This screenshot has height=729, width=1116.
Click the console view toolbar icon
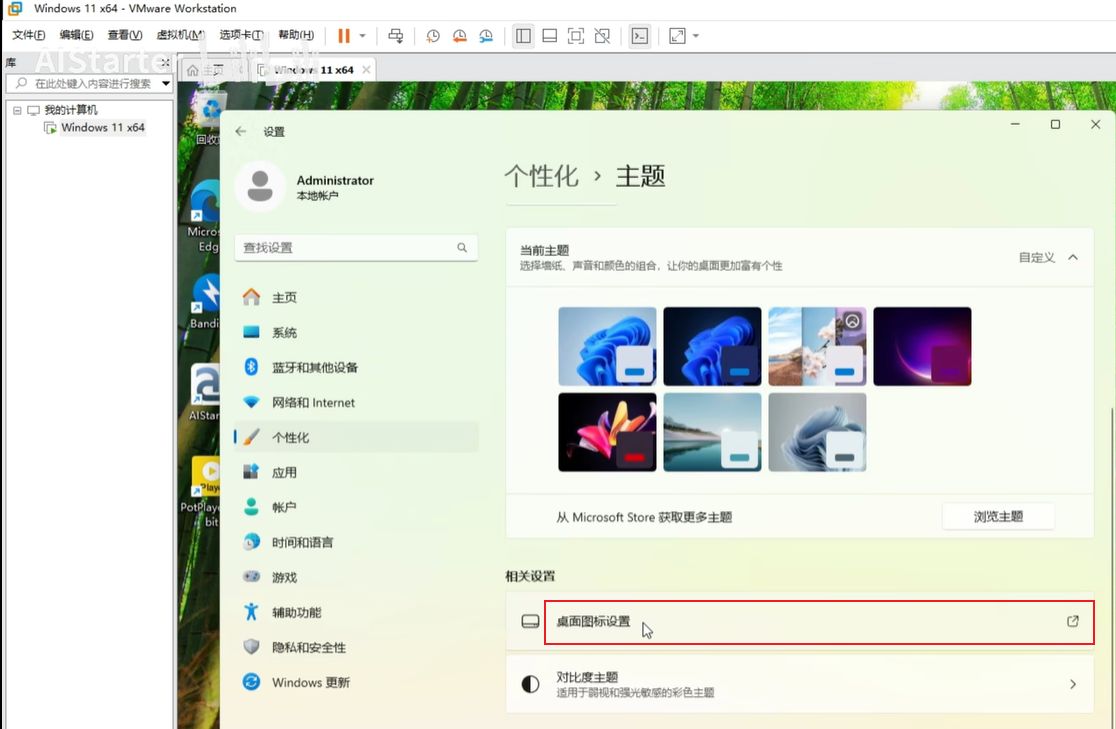(640, 36)
